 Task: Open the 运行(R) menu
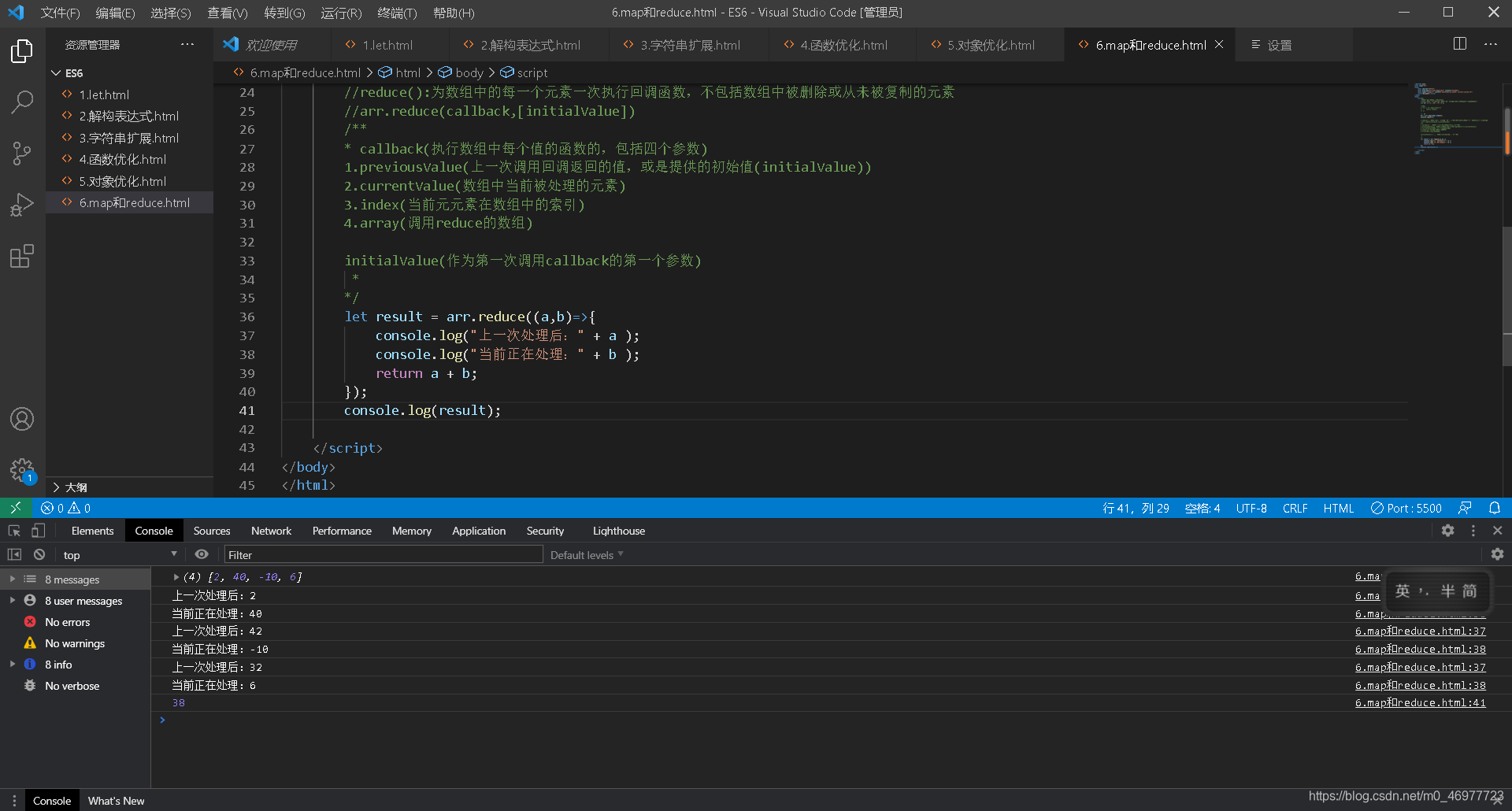pos(341,13)
